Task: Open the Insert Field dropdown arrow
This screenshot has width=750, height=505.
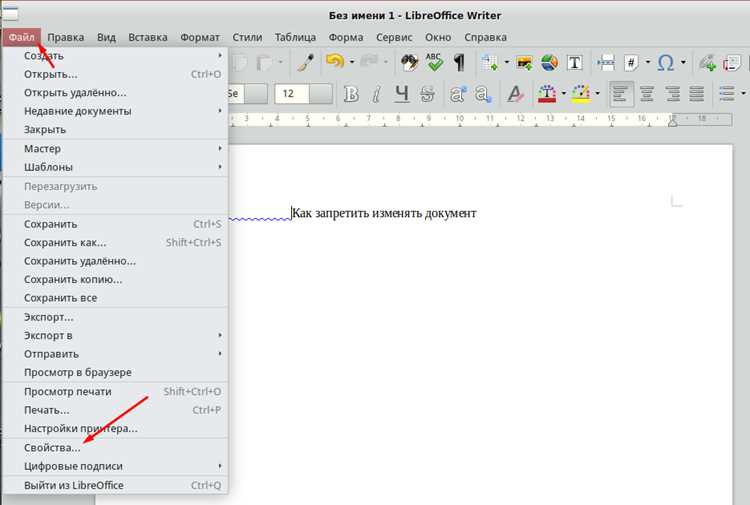Action: [x=648, y=62]
